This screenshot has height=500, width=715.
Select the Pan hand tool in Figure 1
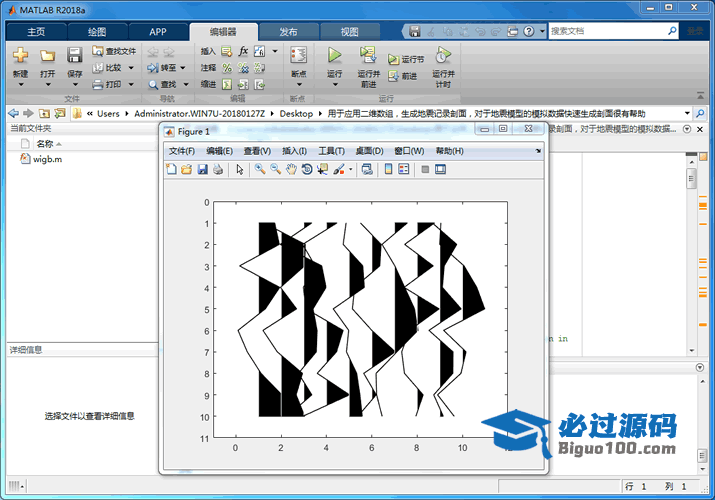tap(291, 170)
